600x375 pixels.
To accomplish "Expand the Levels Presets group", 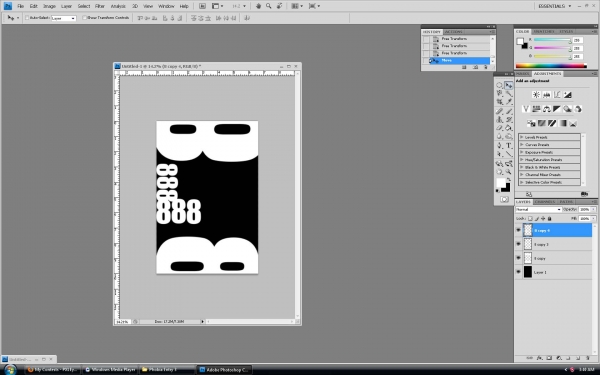I will (521, 137).
